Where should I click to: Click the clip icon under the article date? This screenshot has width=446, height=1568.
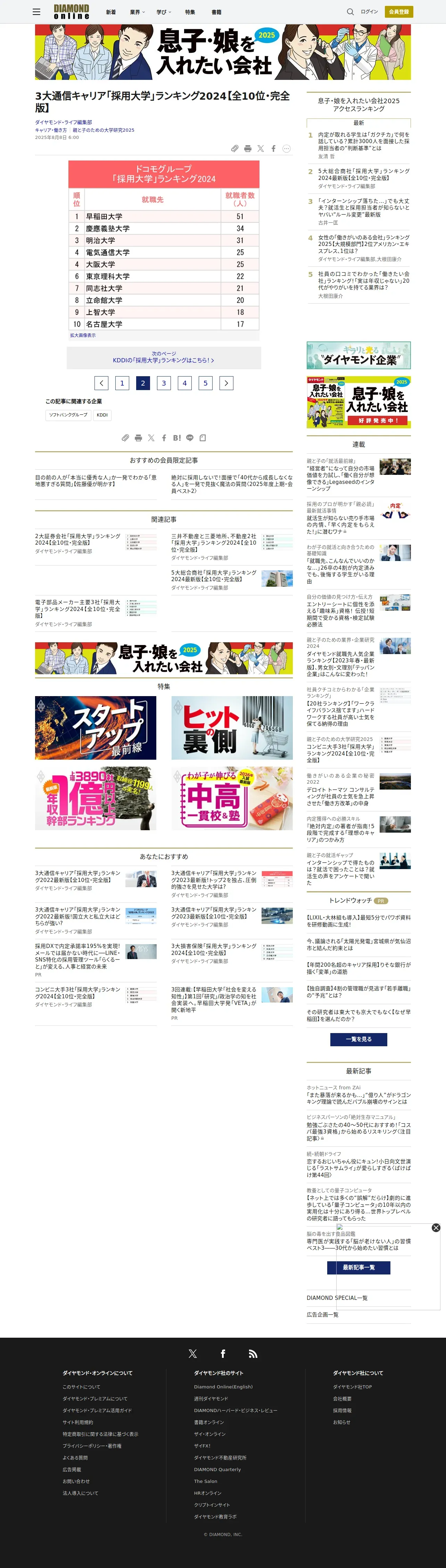pos(235,149)
